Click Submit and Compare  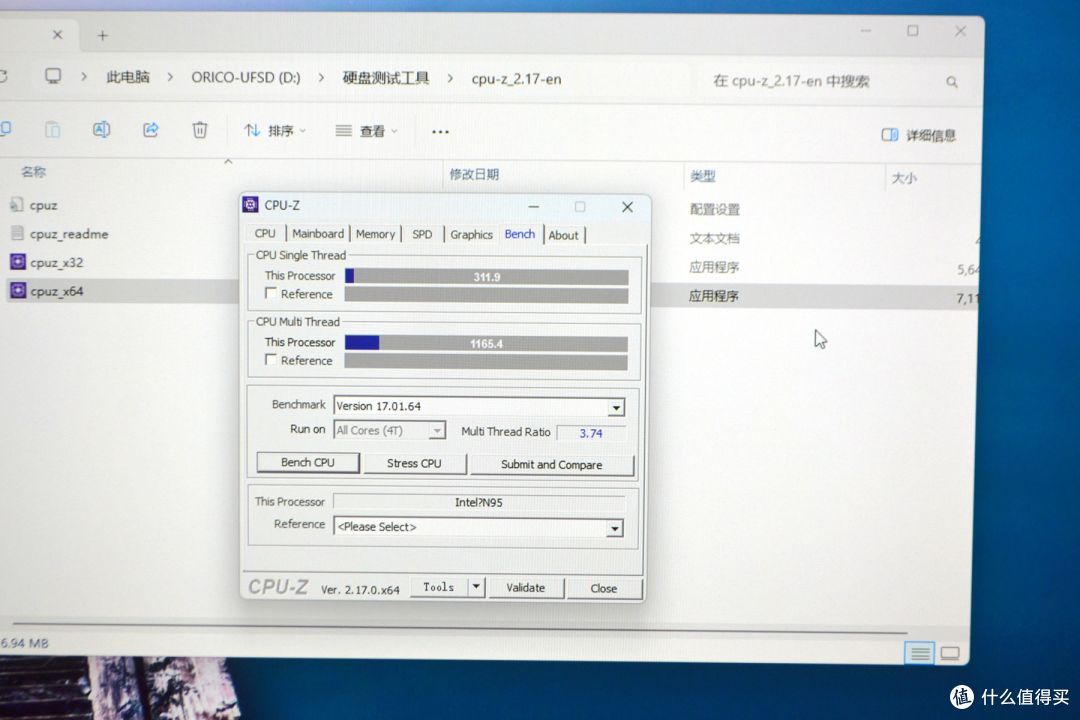[552, 465]
